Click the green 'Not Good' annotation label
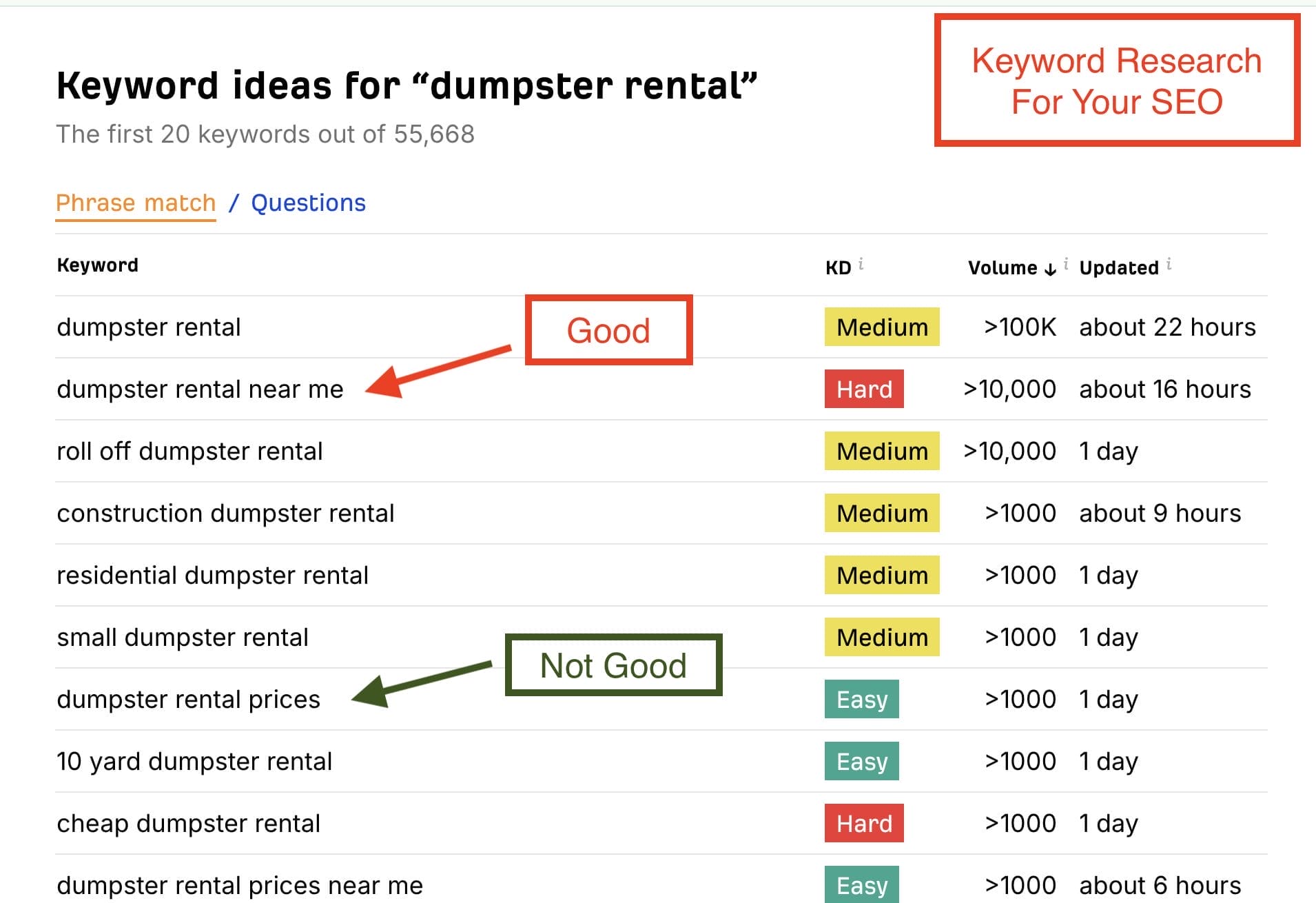 click(x=613, y=665)
